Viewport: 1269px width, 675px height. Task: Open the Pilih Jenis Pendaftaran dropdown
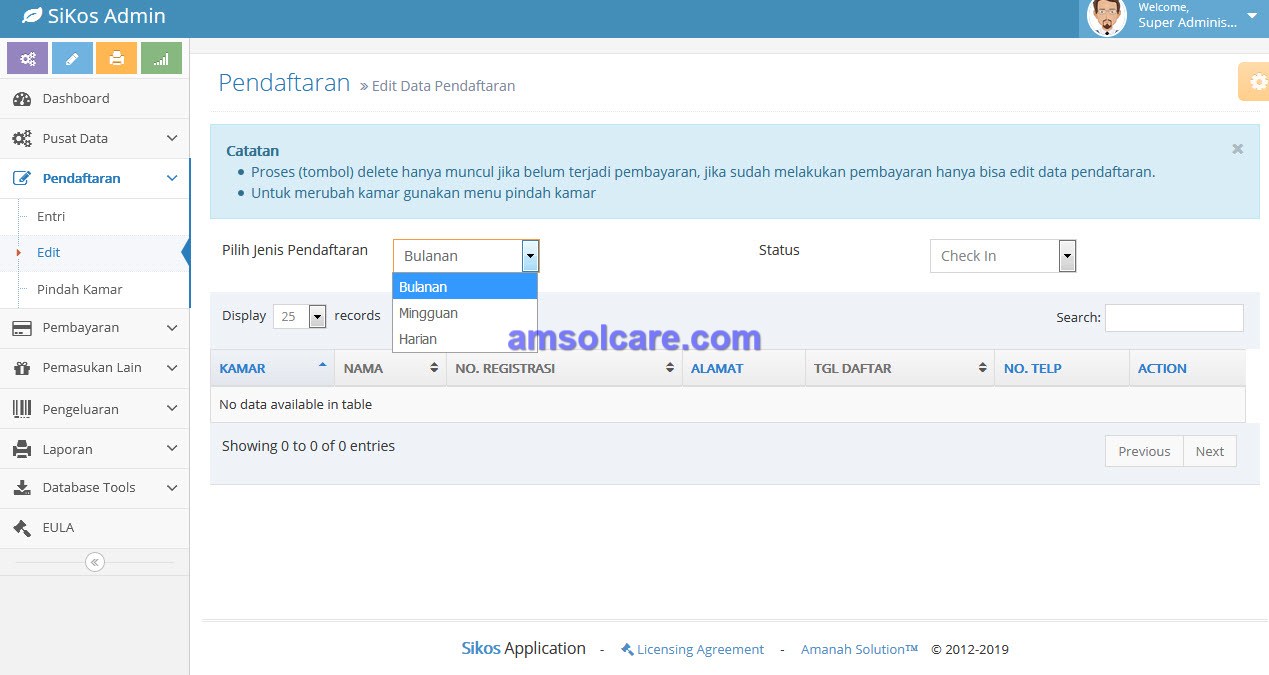[x=466, y=256]
